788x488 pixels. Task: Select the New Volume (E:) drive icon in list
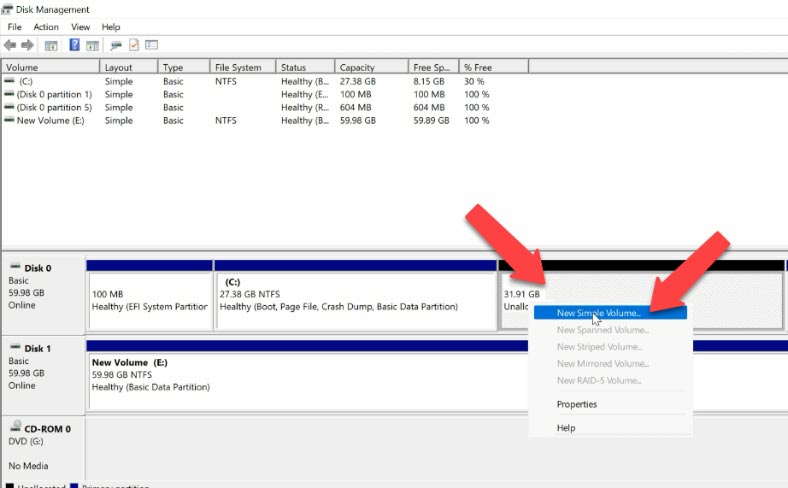click(x=9, y=120)
